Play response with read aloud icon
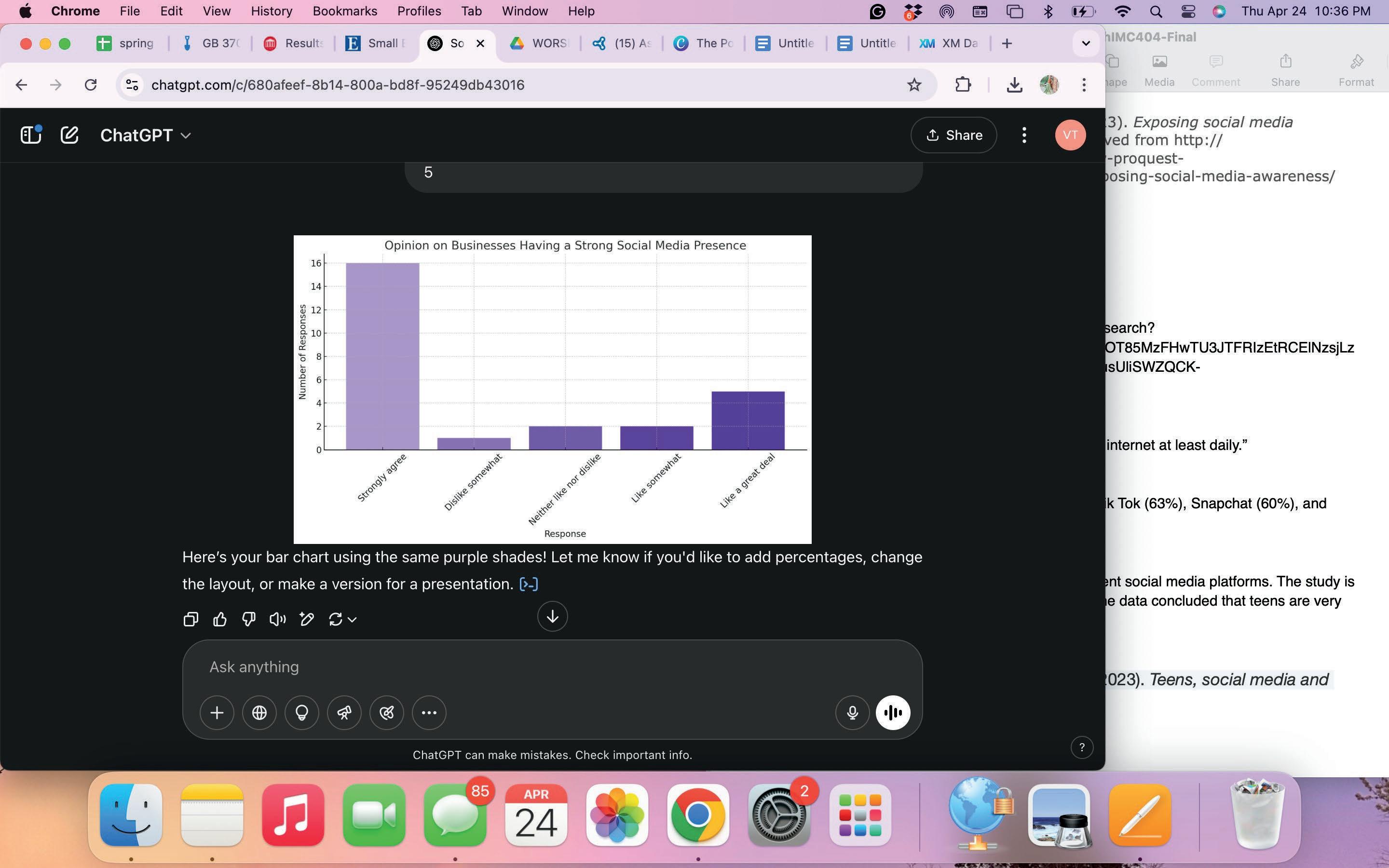Viewport: 1389px width, 868px height. (277, 619)
